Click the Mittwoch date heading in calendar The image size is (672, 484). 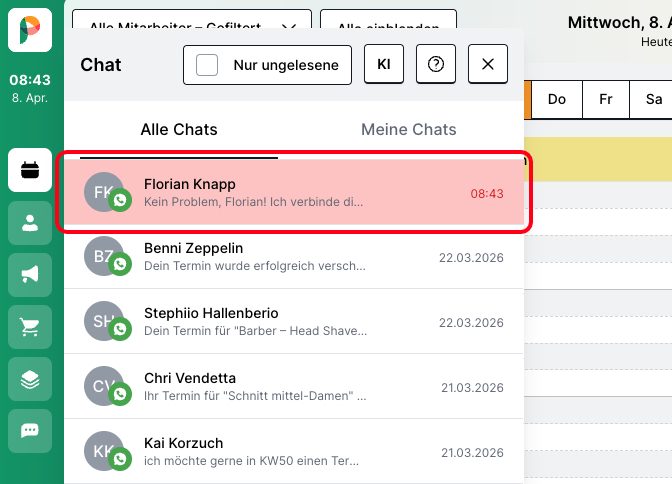[x=620, y=22]
